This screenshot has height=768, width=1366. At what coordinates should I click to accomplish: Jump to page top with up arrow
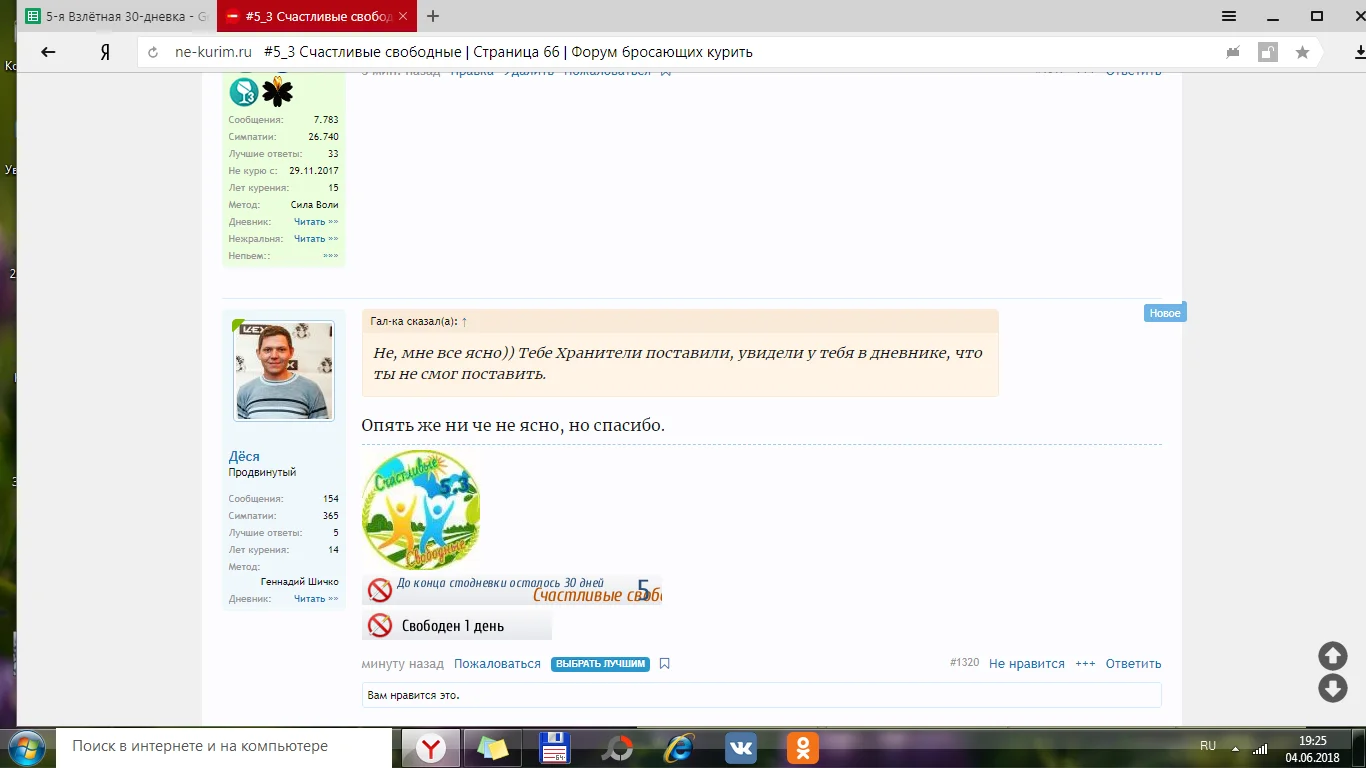[1333, 655]
